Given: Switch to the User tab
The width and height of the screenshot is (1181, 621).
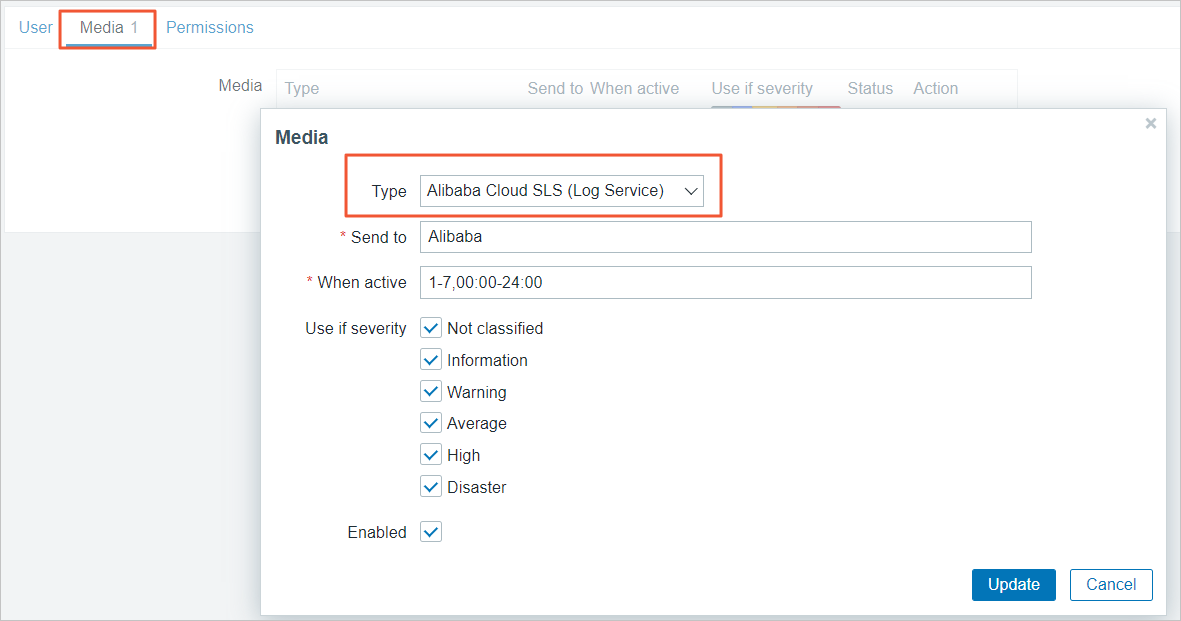Looking at the screenshot, I should [x=36, y=28].
